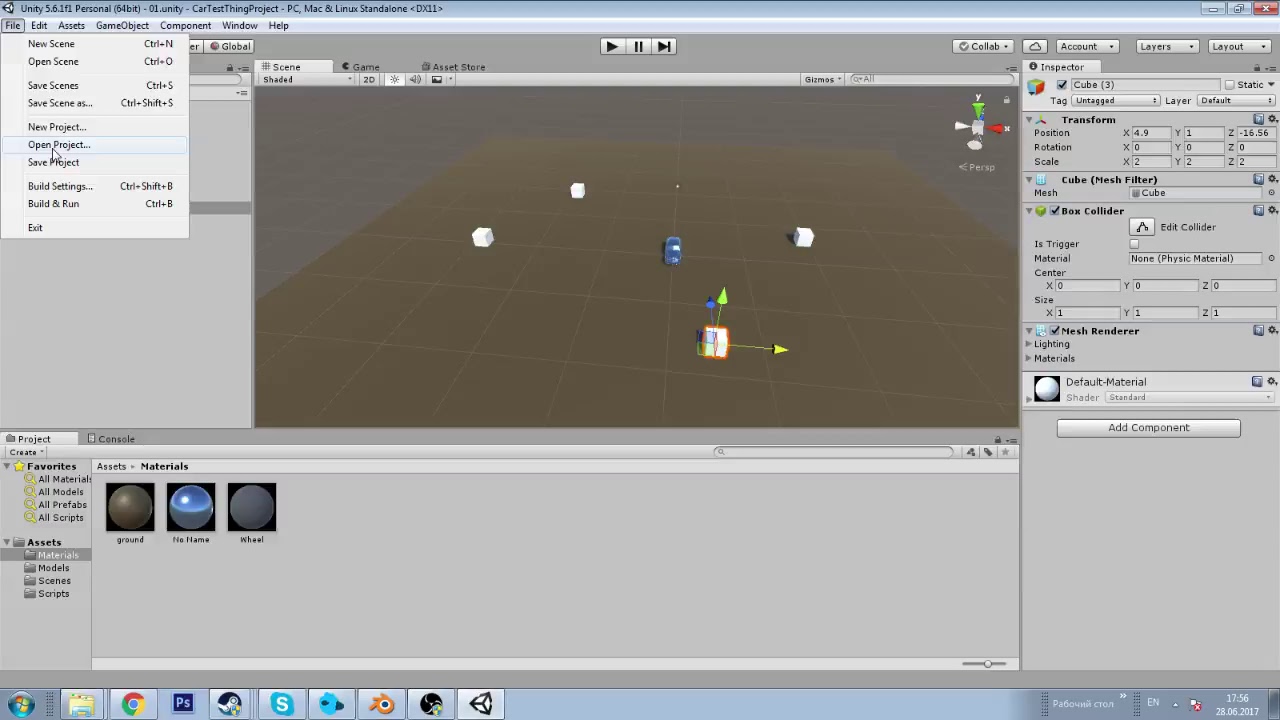
Task: Switch to the Console tab
Action: coord(110,439)
